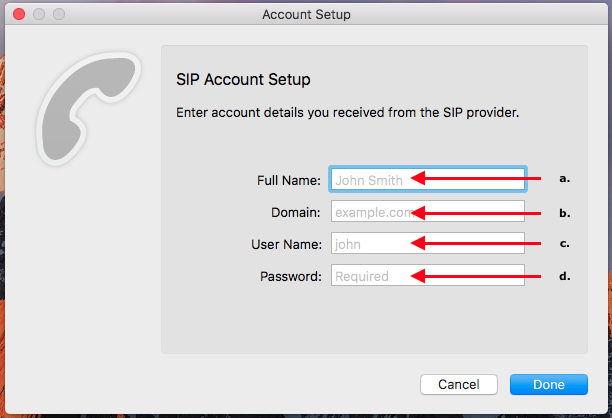Image resolution: width=612 pixels, height=418 pixels.
Task: Click the SIP provider instruction text
Action: tap(347, 112)
